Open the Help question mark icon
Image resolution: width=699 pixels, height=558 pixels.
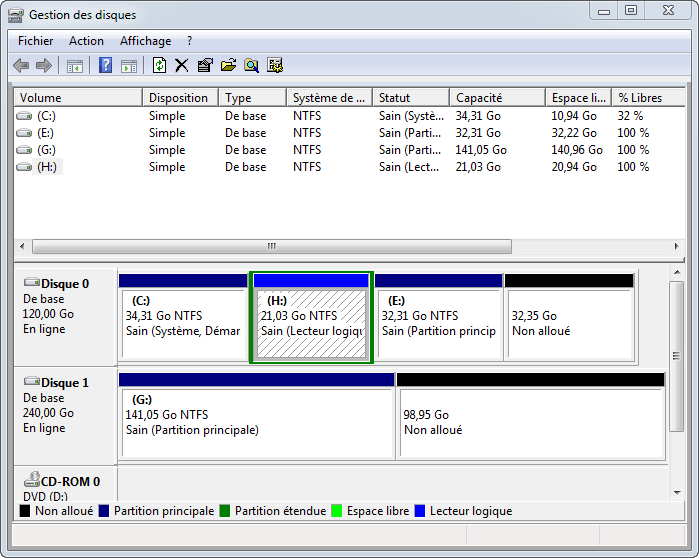[x=105, y=66]
